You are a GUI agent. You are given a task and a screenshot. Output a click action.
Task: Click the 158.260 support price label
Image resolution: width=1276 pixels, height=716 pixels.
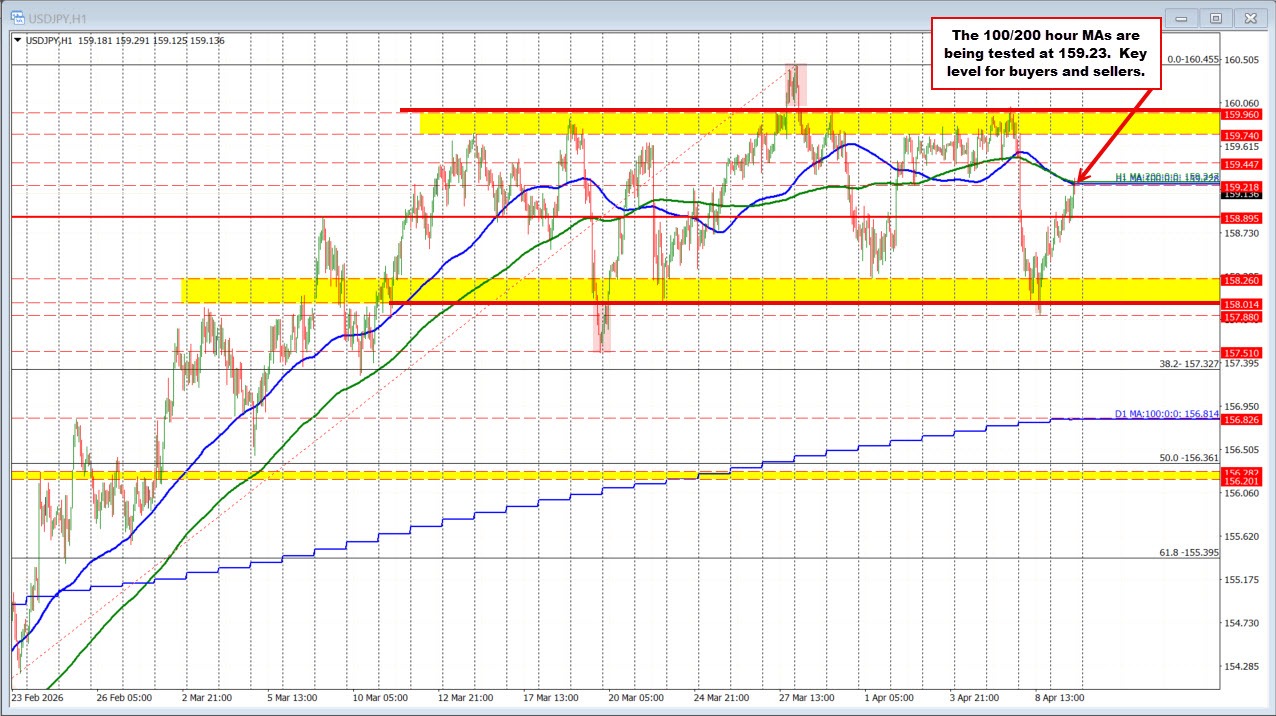pos(1240,282)
